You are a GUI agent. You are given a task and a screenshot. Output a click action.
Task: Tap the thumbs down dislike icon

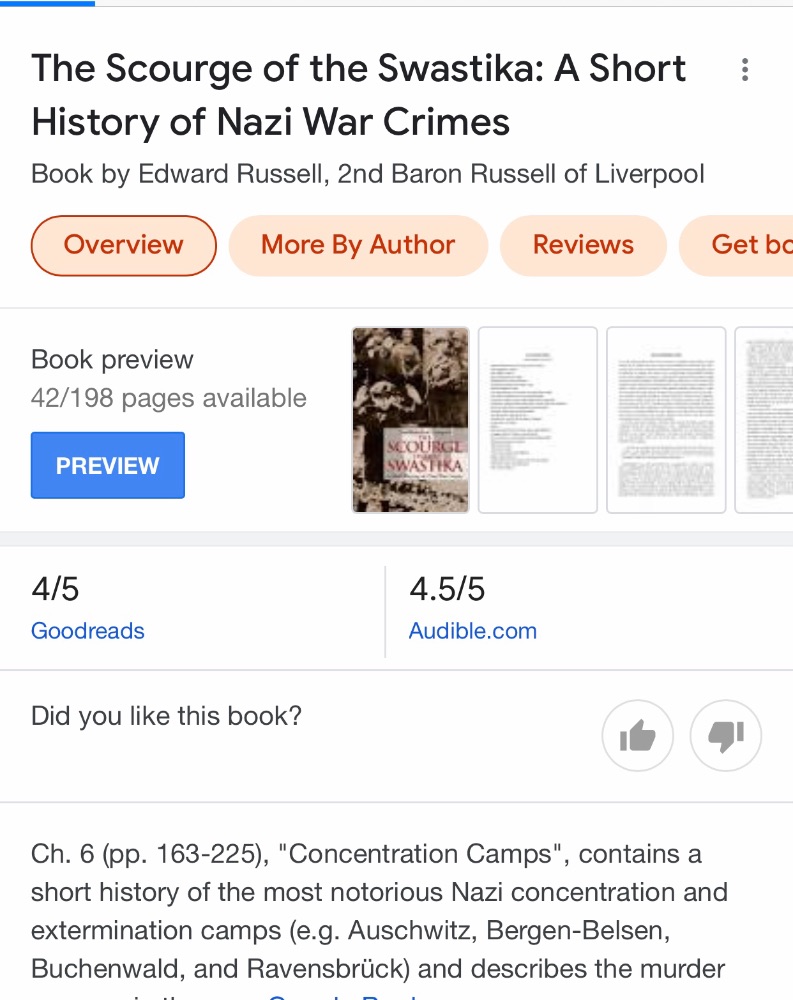[726, 737]
